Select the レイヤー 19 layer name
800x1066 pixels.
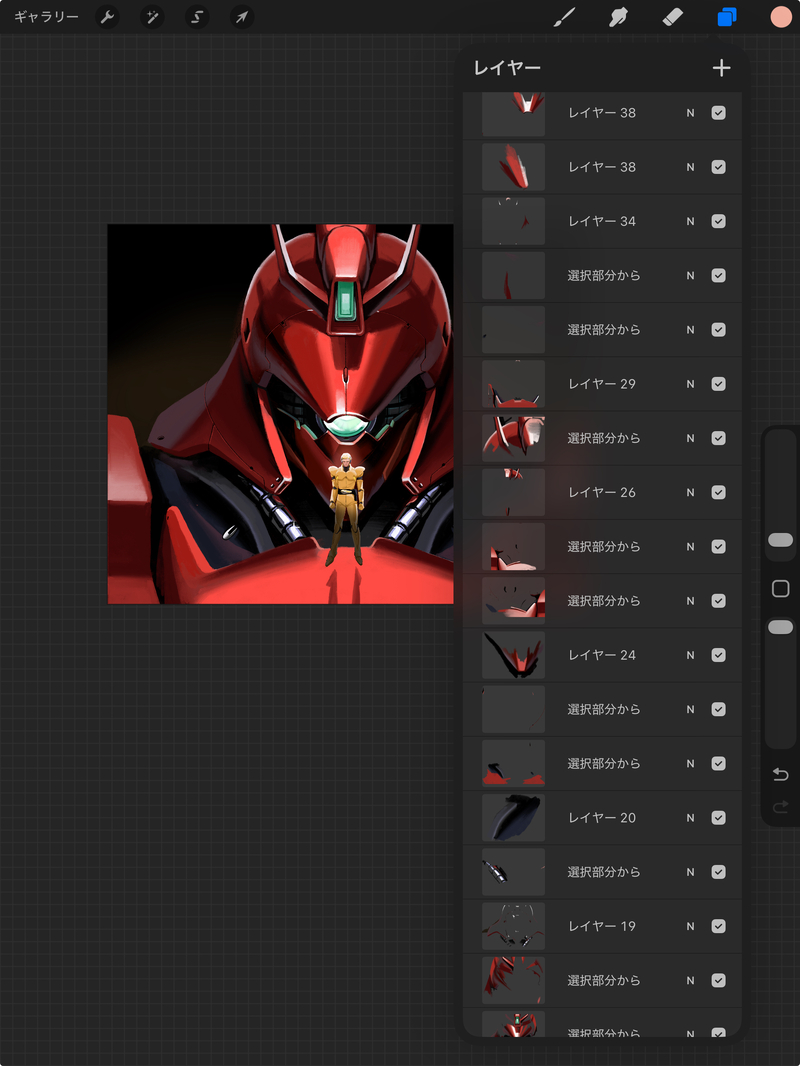pyautogui.click(x=602, y=926)
